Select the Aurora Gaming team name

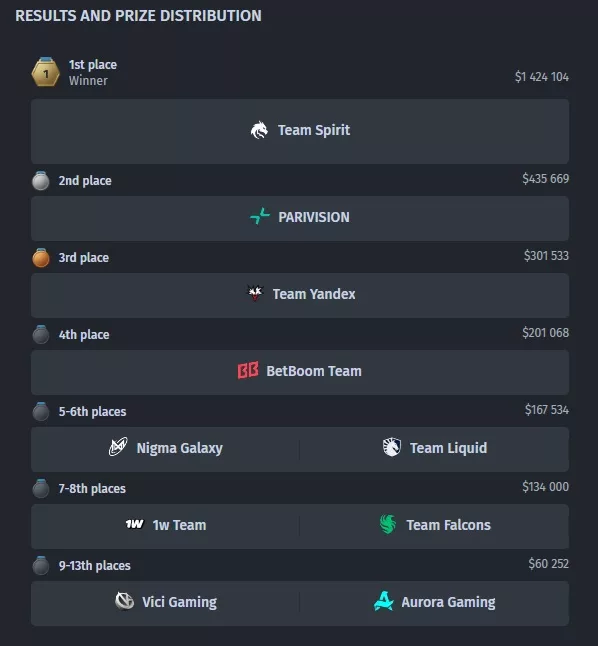point(448,602)
